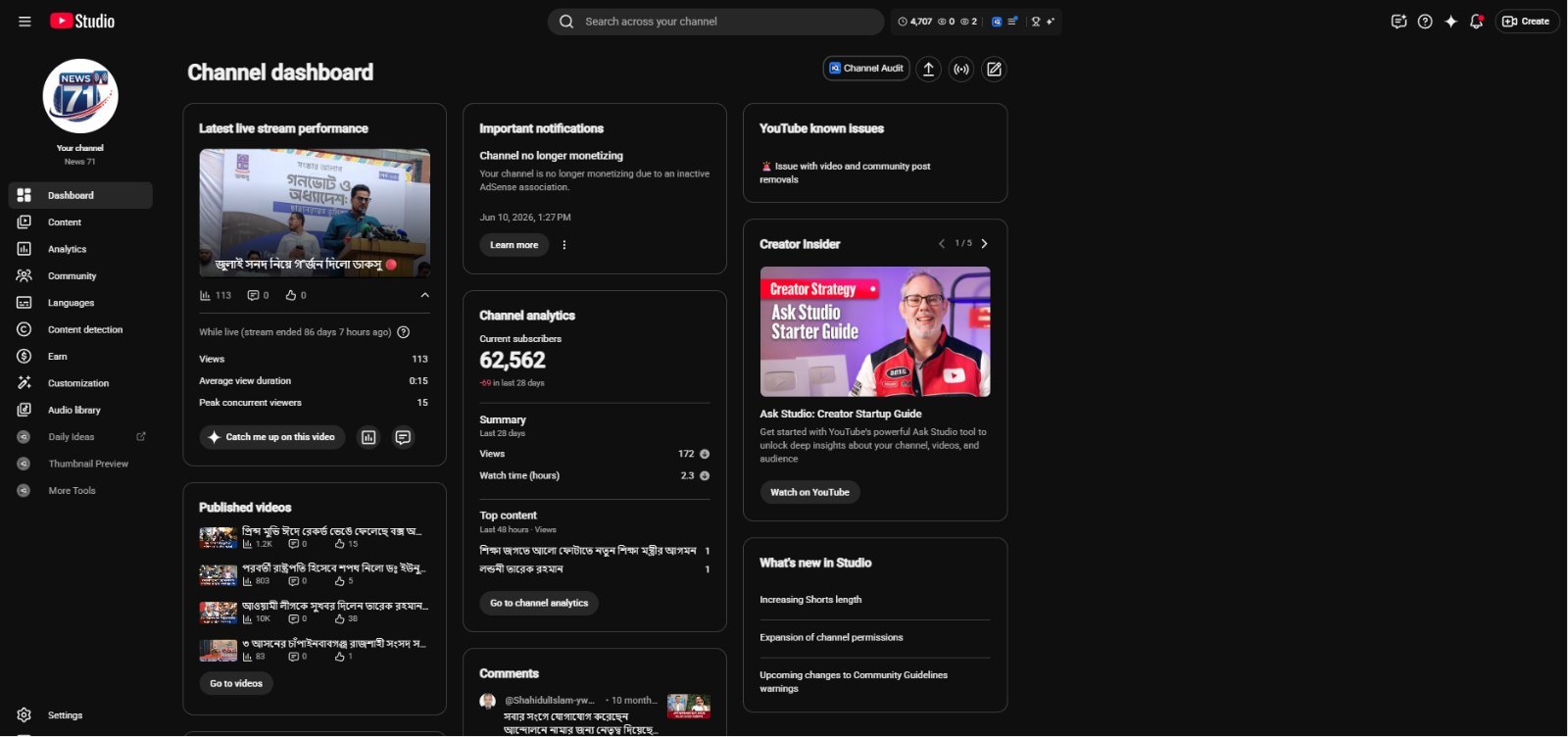The height and width of the screenshot is (737, 1568).
Task: Go to previous Creator Insider card
Action: click(942, 243)
